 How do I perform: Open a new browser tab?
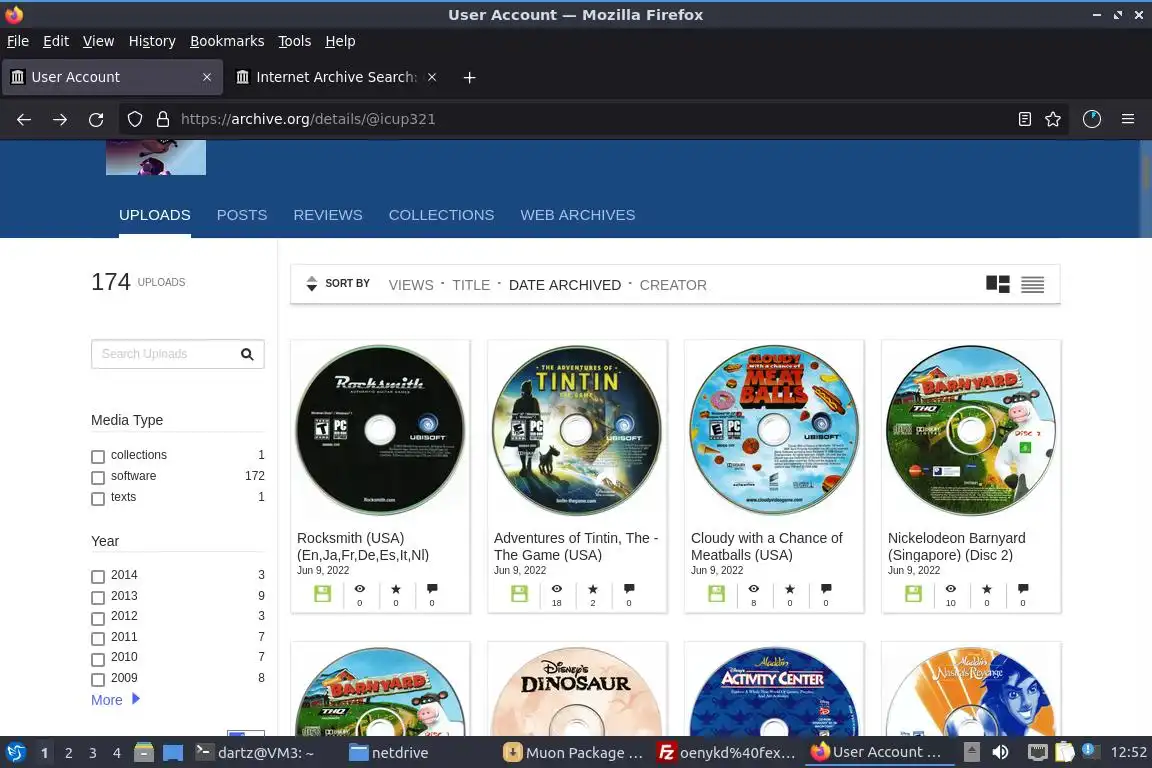[469, 77]
